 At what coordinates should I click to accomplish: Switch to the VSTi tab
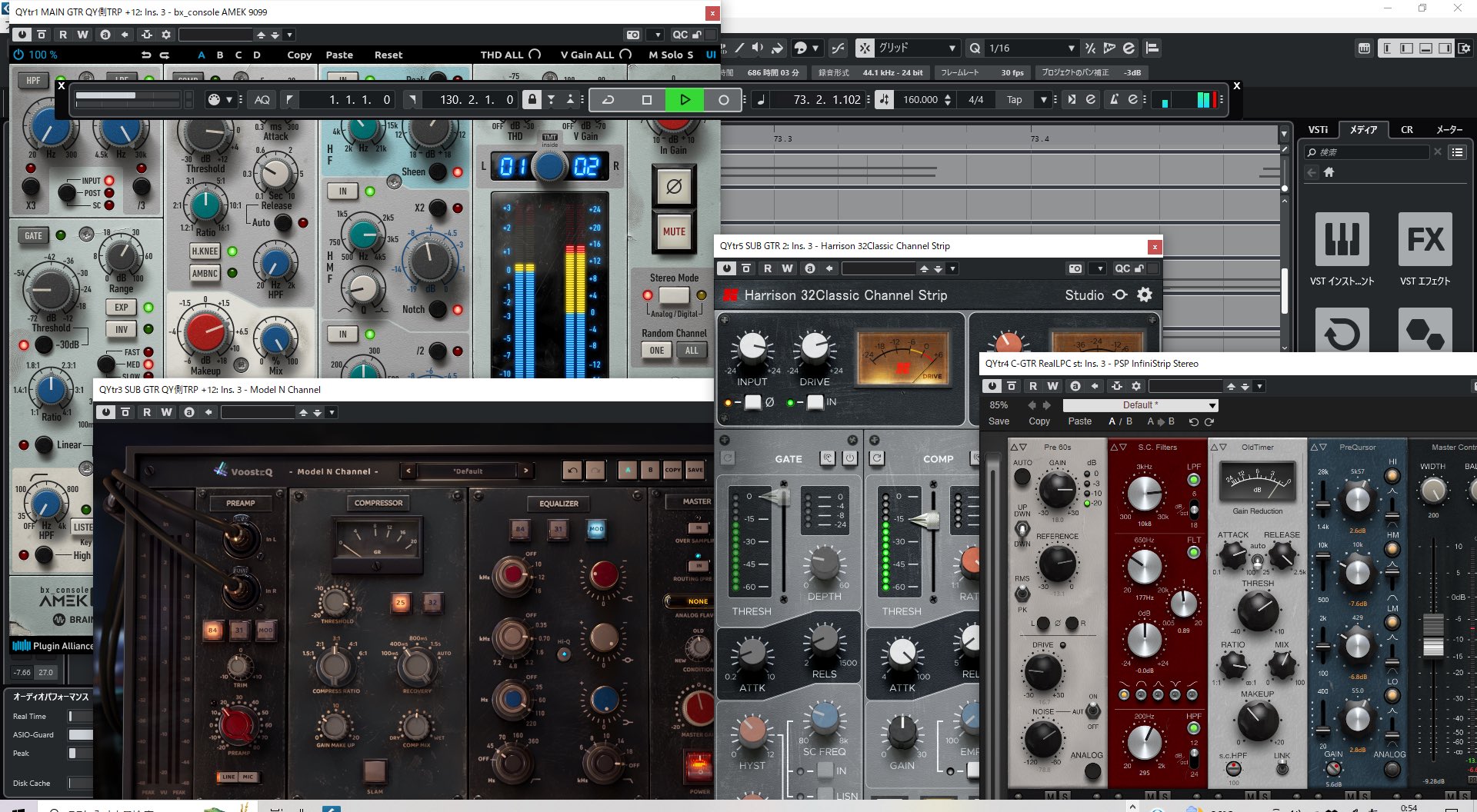pyautogui.click(x=1318, y=129)
